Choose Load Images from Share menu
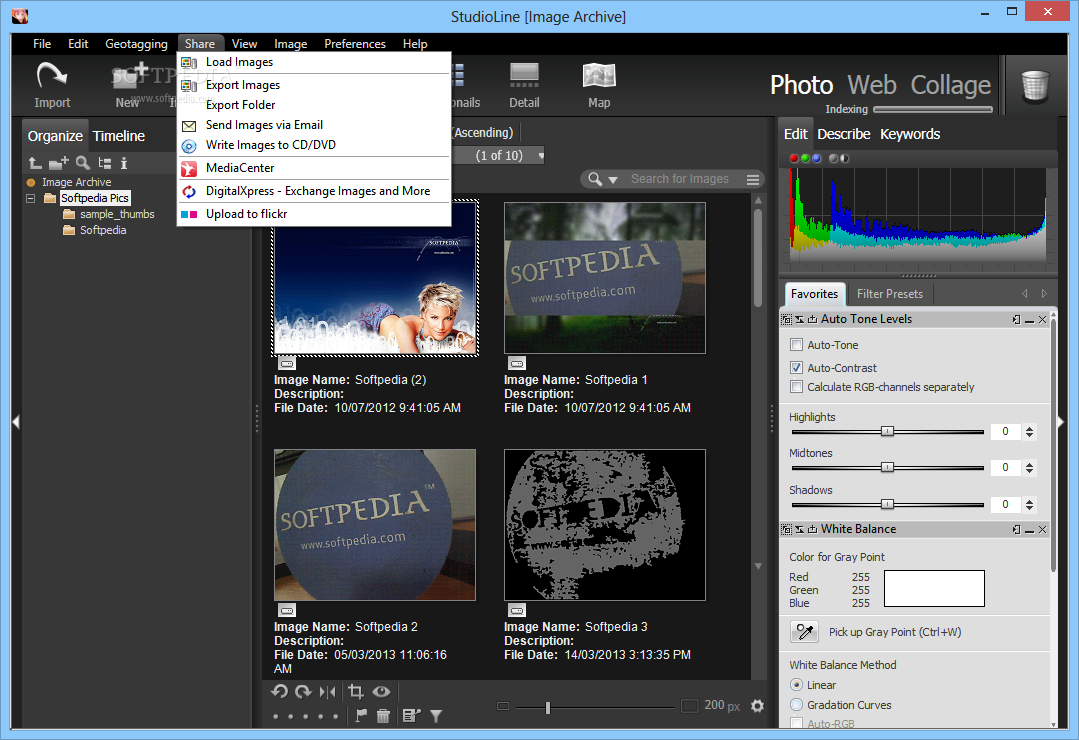The image size is (1079, 740). click(x=314, y=62)
